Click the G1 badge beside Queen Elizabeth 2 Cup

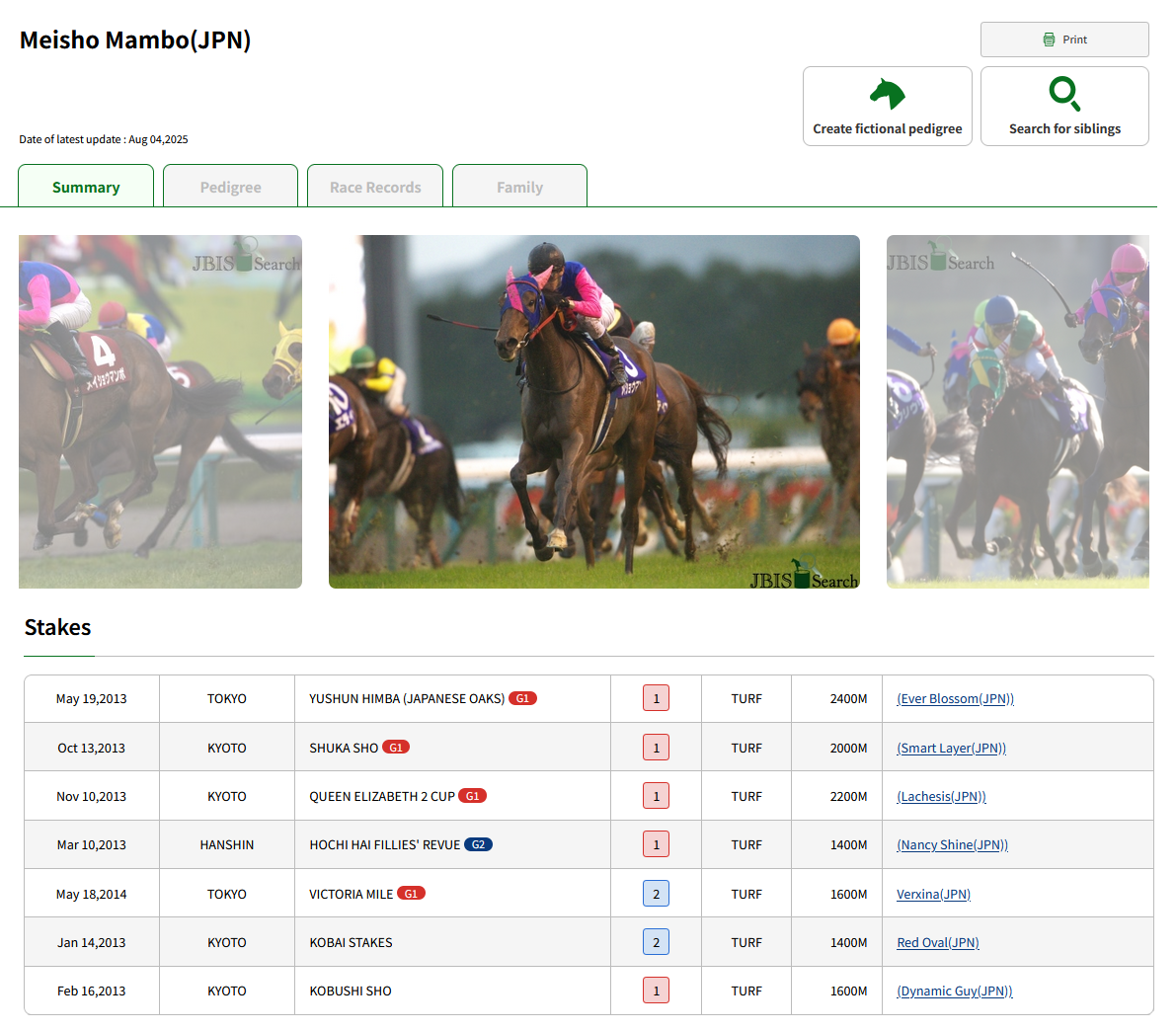(473, 796)
